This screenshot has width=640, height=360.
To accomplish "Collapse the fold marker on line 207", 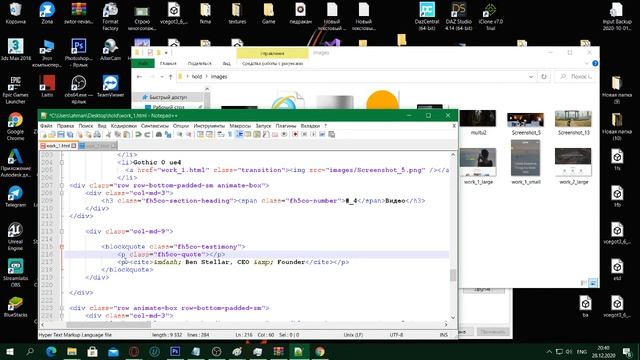I will pos(62,185).
